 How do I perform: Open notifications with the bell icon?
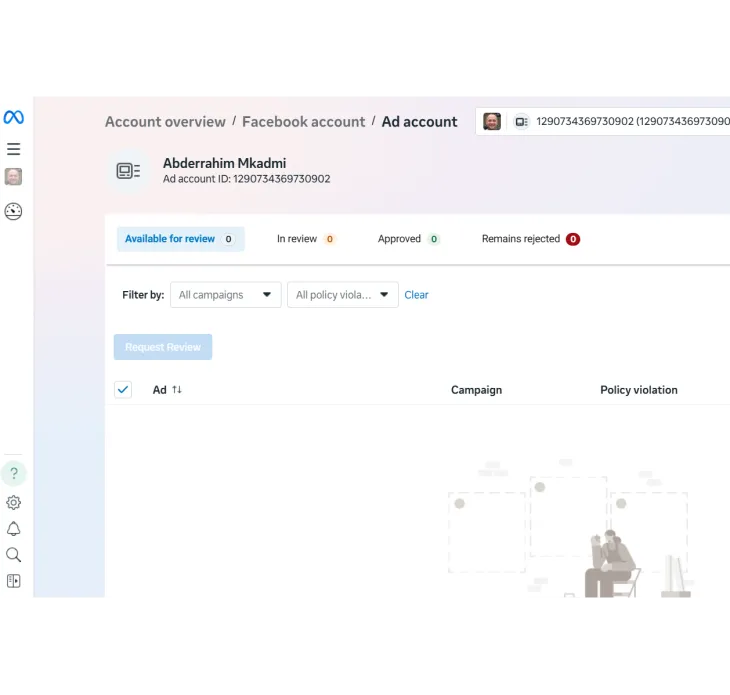pos(13,529)
